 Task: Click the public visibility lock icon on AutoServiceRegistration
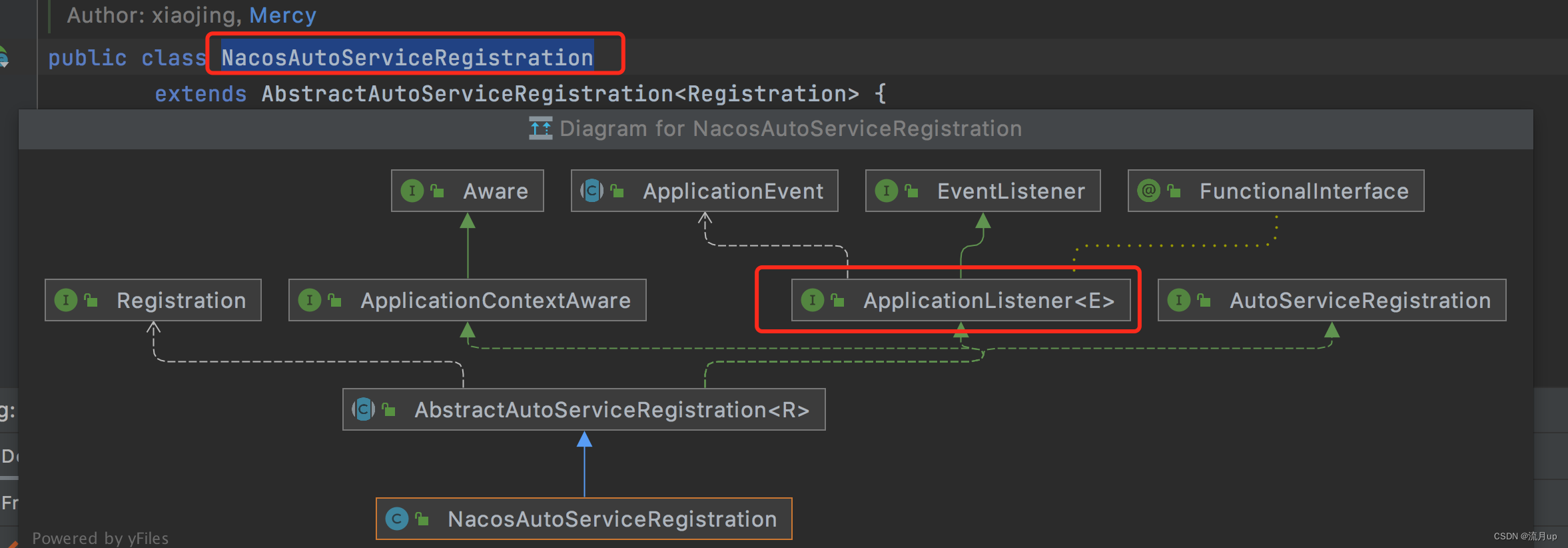[1204, 301]
